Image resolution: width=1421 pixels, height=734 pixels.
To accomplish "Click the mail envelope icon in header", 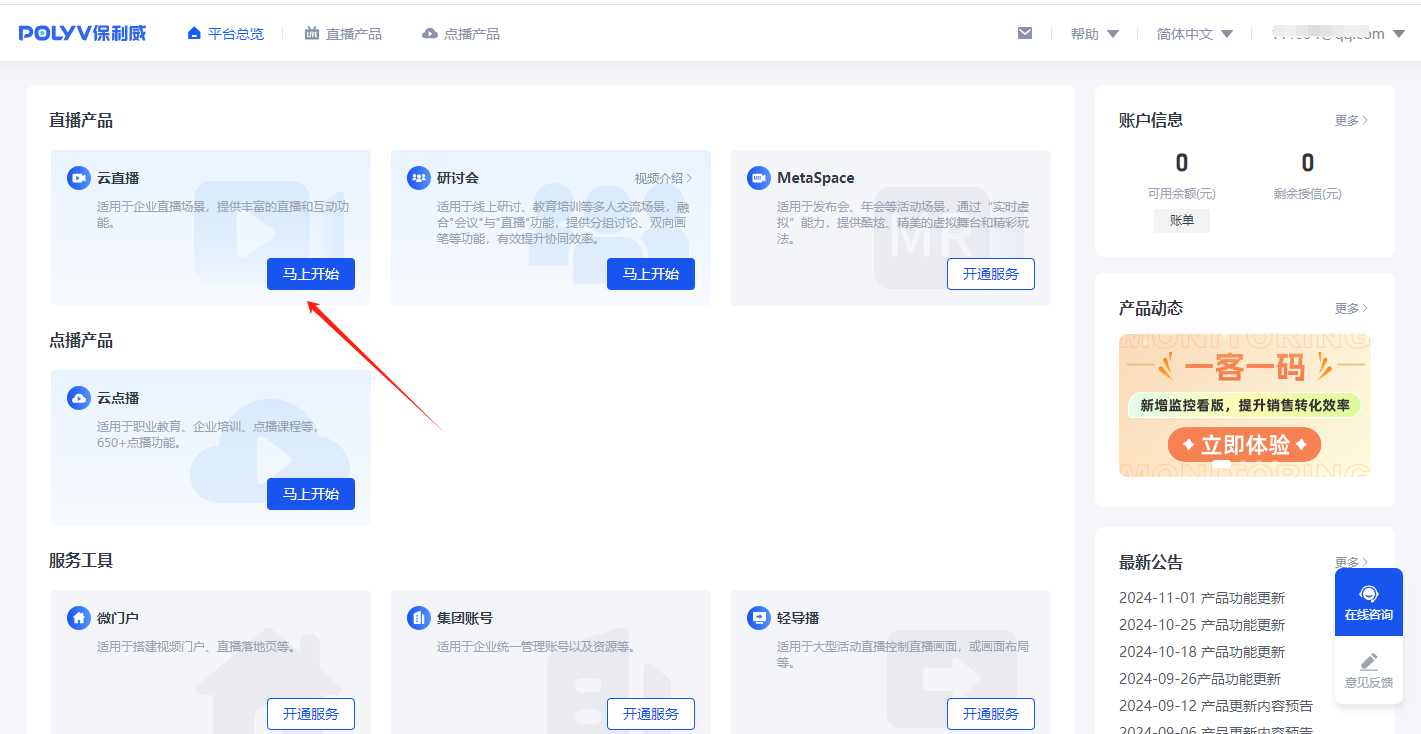I will pyautogui.click(x=1024, y=33).
